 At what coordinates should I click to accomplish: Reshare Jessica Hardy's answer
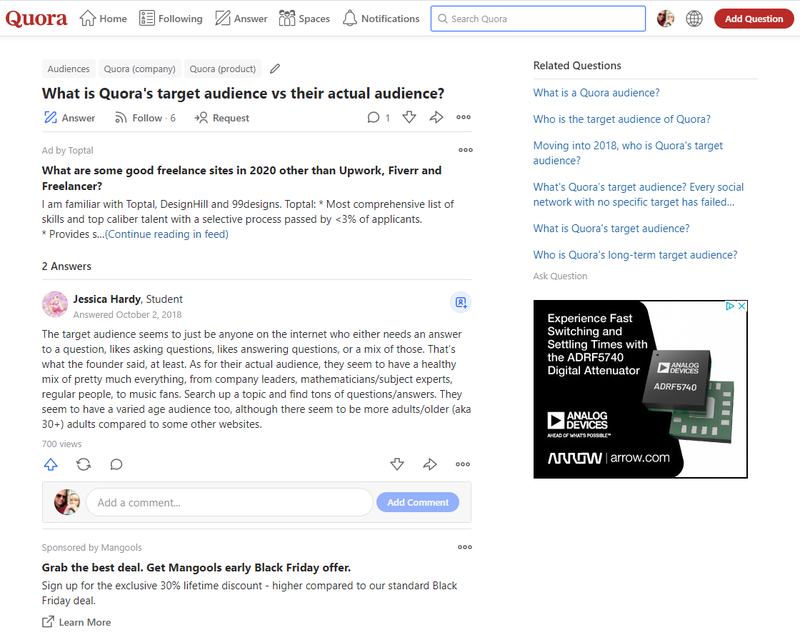84,464
